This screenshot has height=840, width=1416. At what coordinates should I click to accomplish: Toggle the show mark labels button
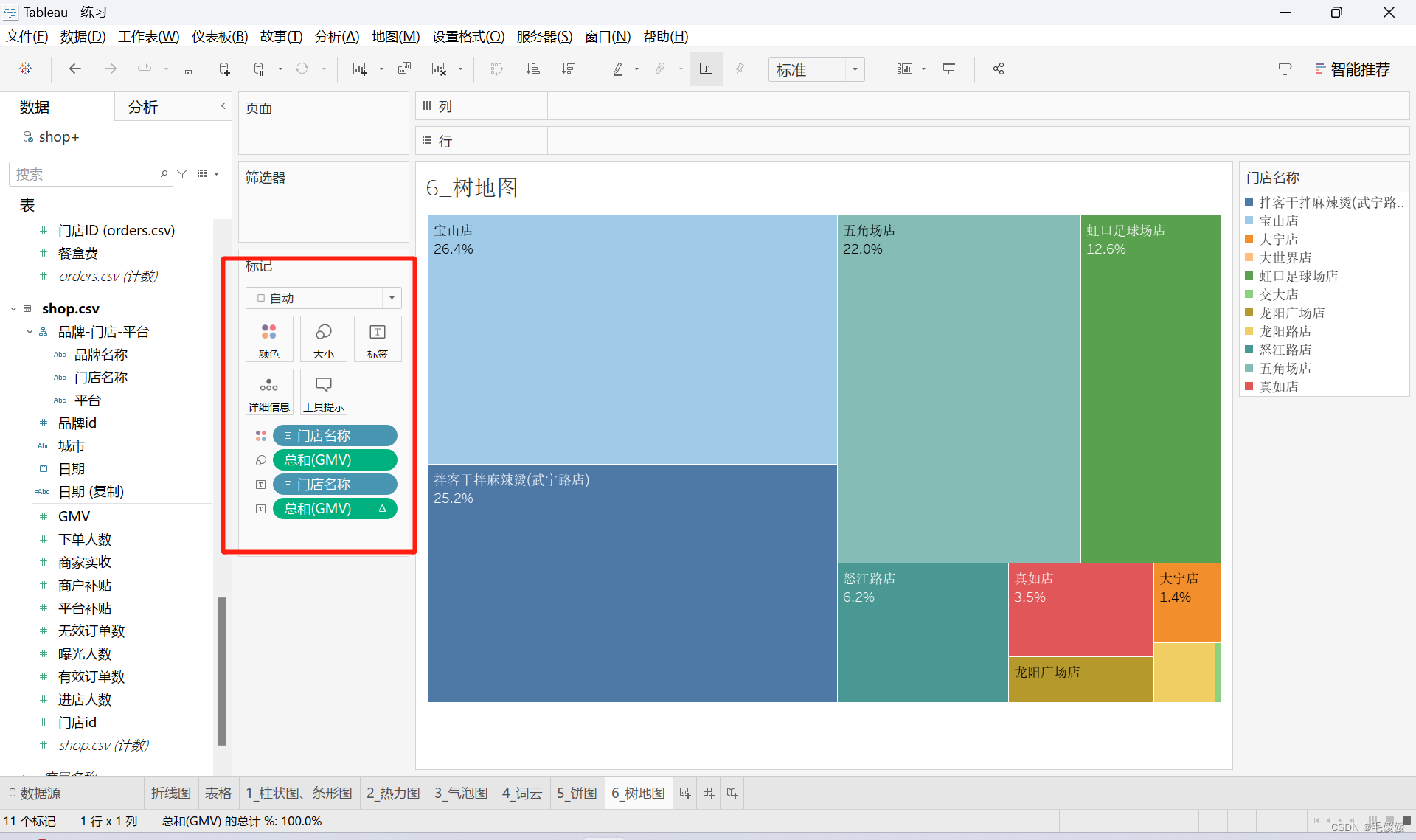click(706, 69)
